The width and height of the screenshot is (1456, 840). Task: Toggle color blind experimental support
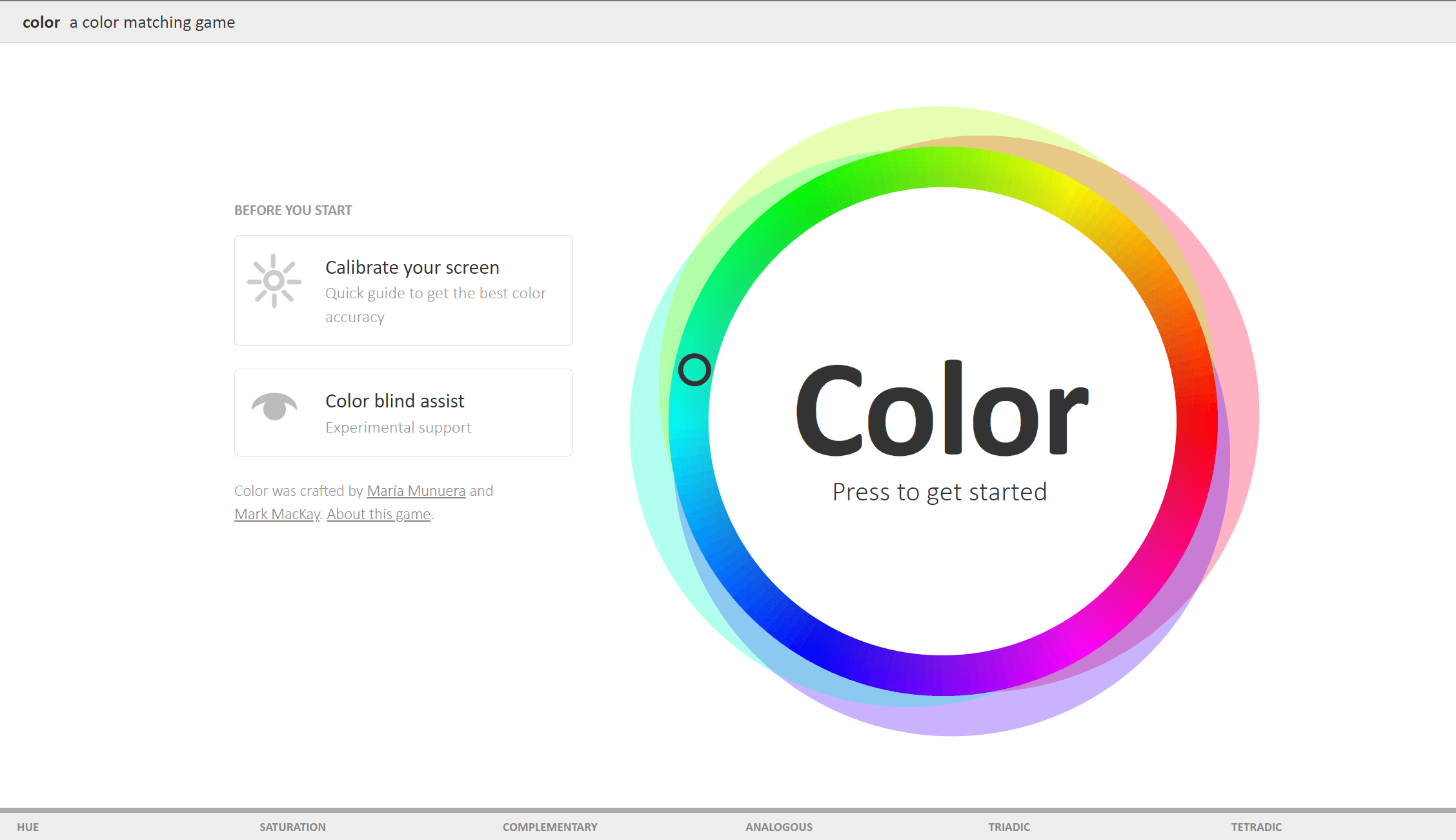point(404,411)
